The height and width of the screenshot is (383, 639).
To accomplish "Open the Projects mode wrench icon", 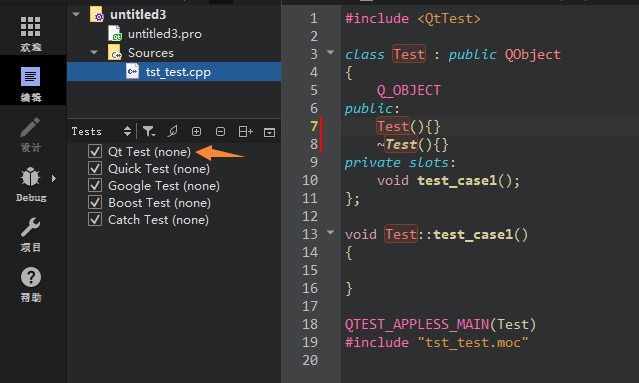I will click(31, 227).
